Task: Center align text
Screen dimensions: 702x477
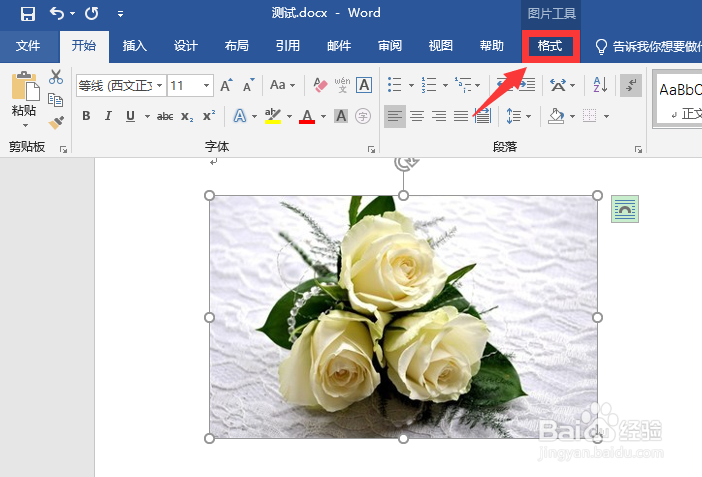Action: [x=417, y=116]
